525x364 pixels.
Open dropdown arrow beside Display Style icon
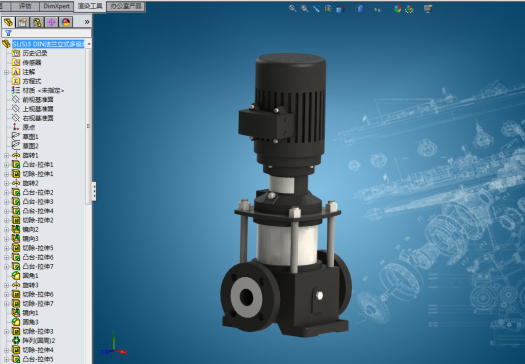(369, 9)
